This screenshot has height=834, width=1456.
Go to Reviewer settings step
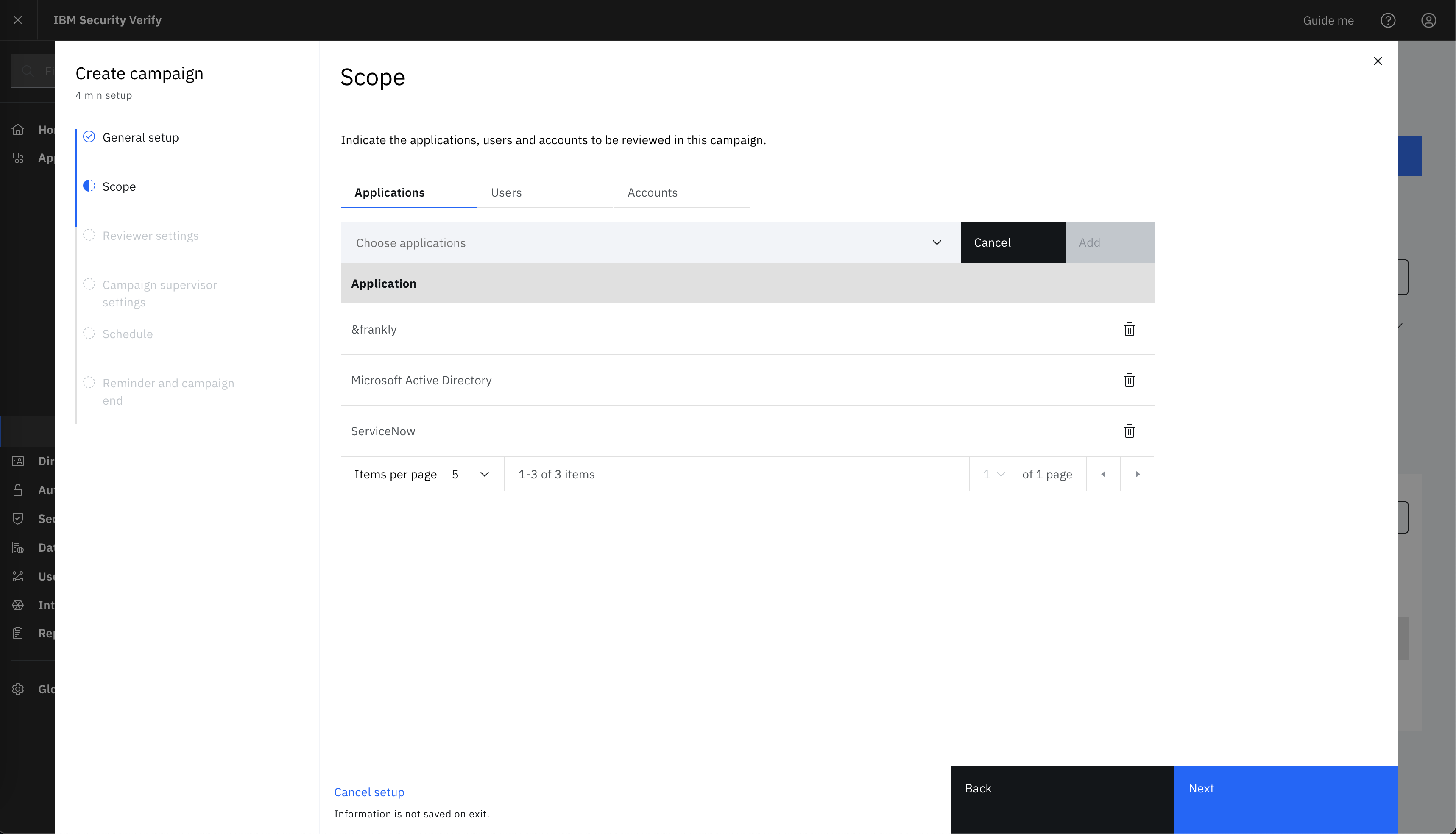click(150, 236)
